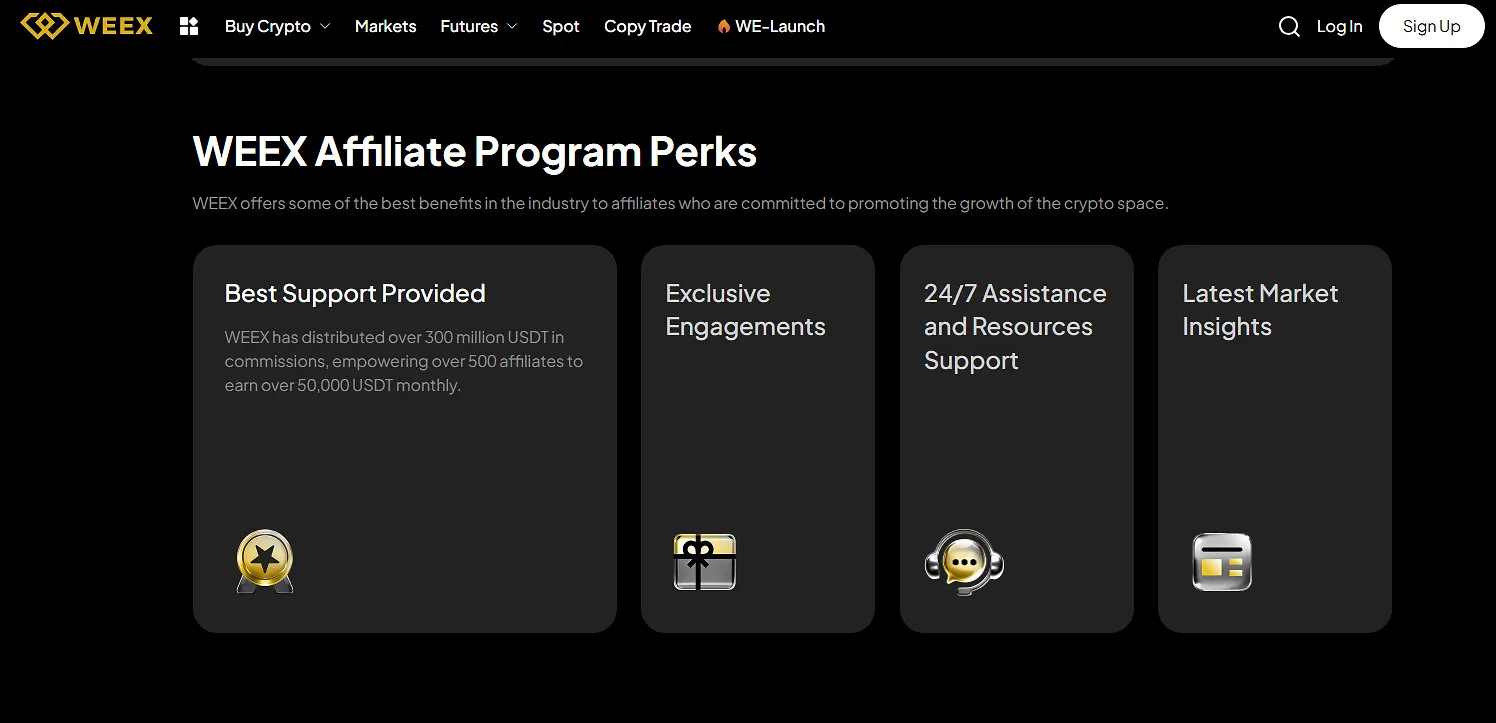
Task: Open the apps grid icon menu
Action: pyautogui.click(x=189, y=26)
